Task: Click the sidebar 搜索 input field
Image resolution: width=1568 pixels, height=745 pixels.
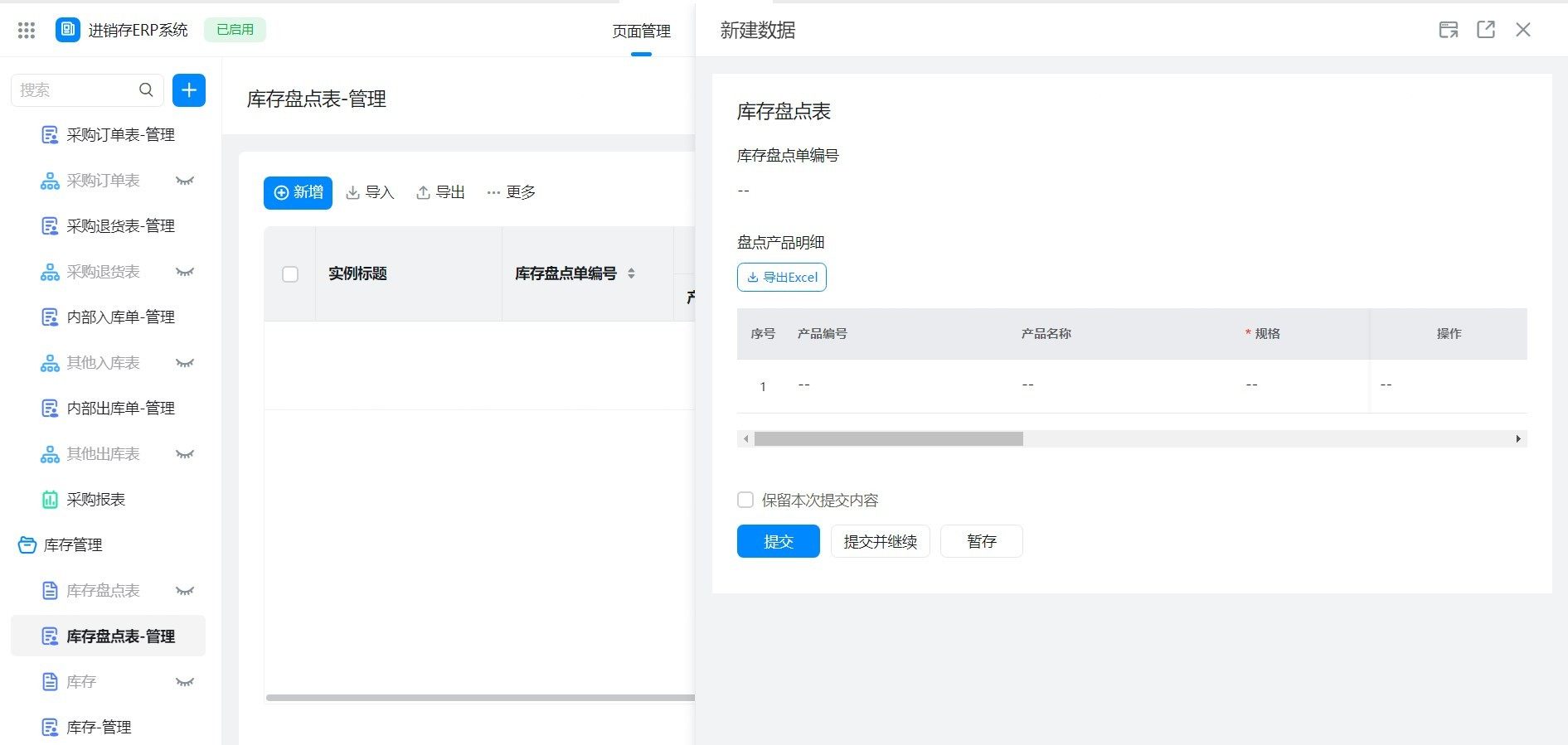Action: pos(75,90)
